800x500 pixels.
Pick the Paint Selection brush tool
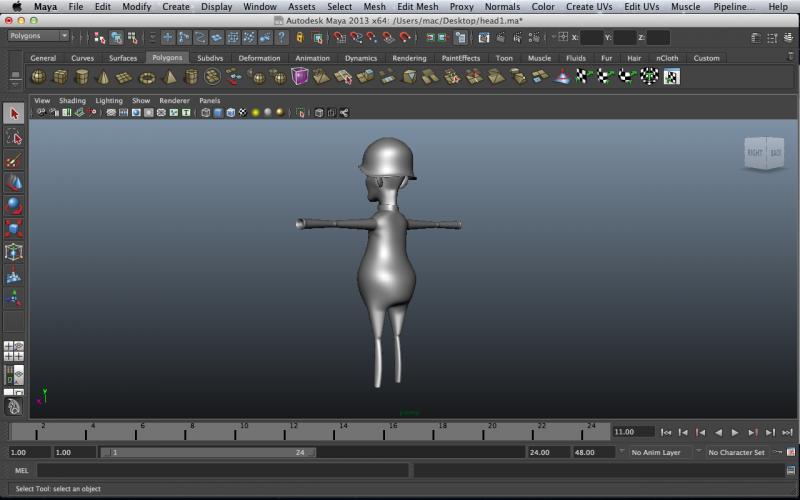coord(14,160)
